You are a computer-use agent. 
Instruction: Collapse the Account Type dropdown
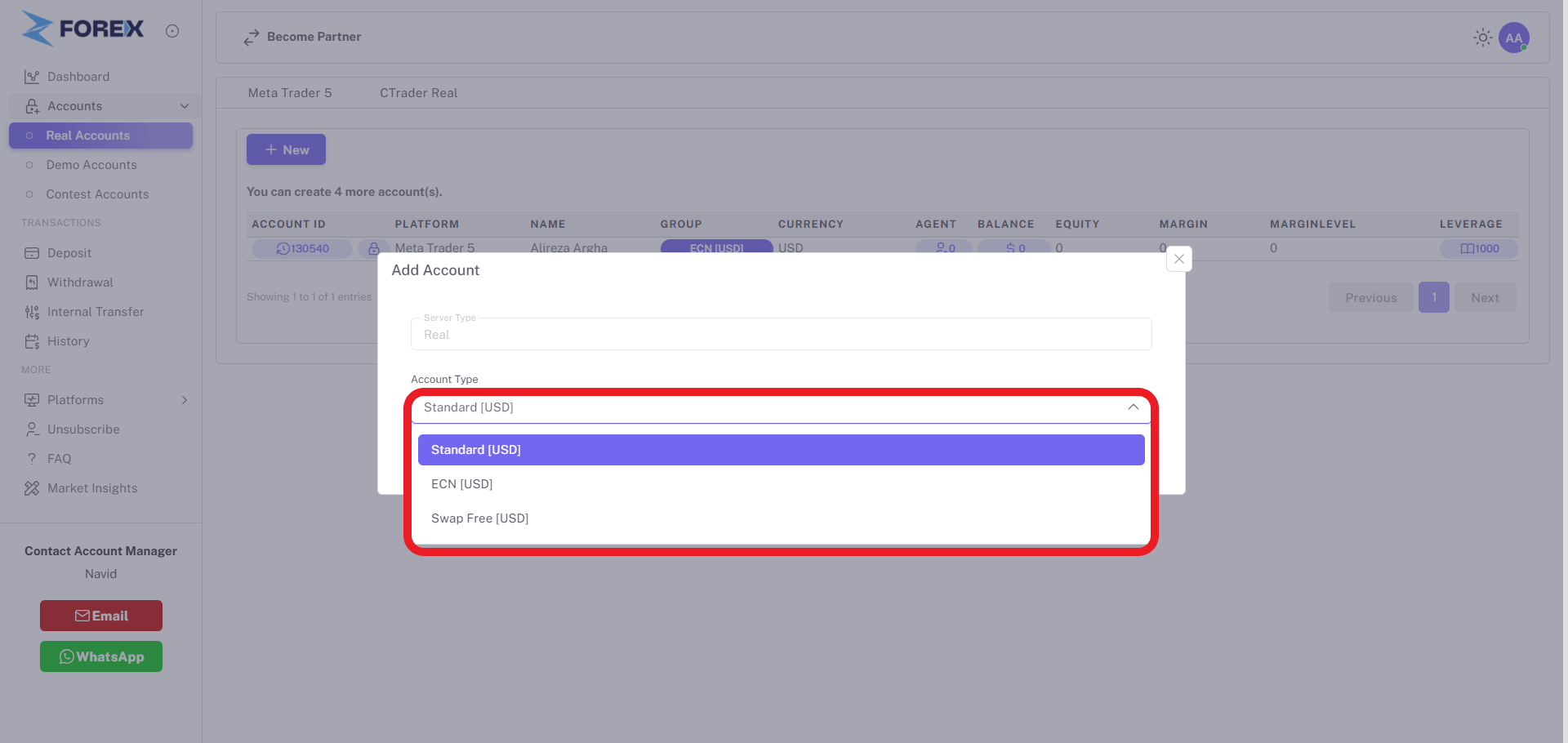(x=1133, y=407)
